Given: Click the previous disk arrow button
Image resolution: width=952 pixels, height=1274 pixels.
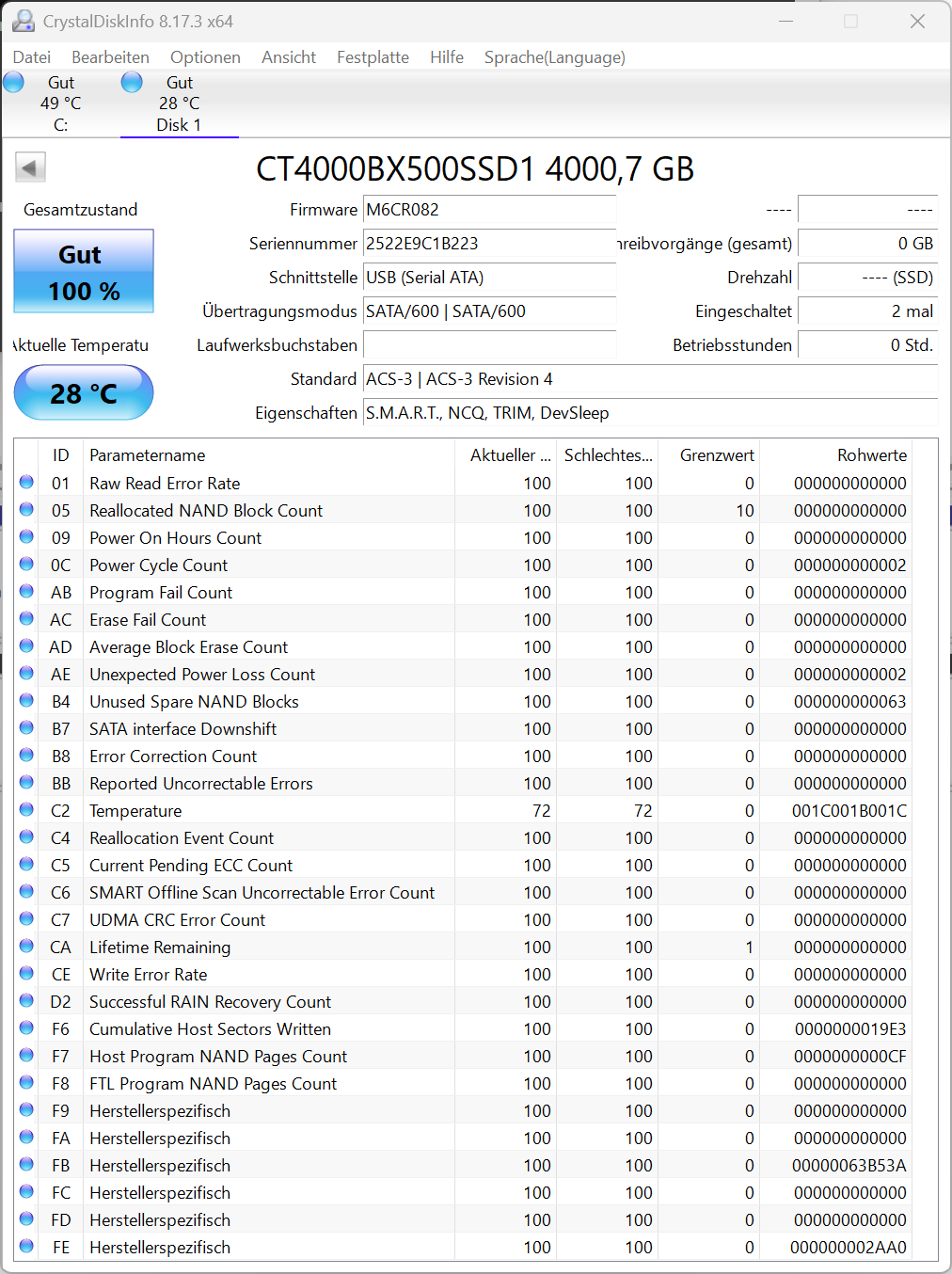Looking at the screenshot, I should coord(30,168).
